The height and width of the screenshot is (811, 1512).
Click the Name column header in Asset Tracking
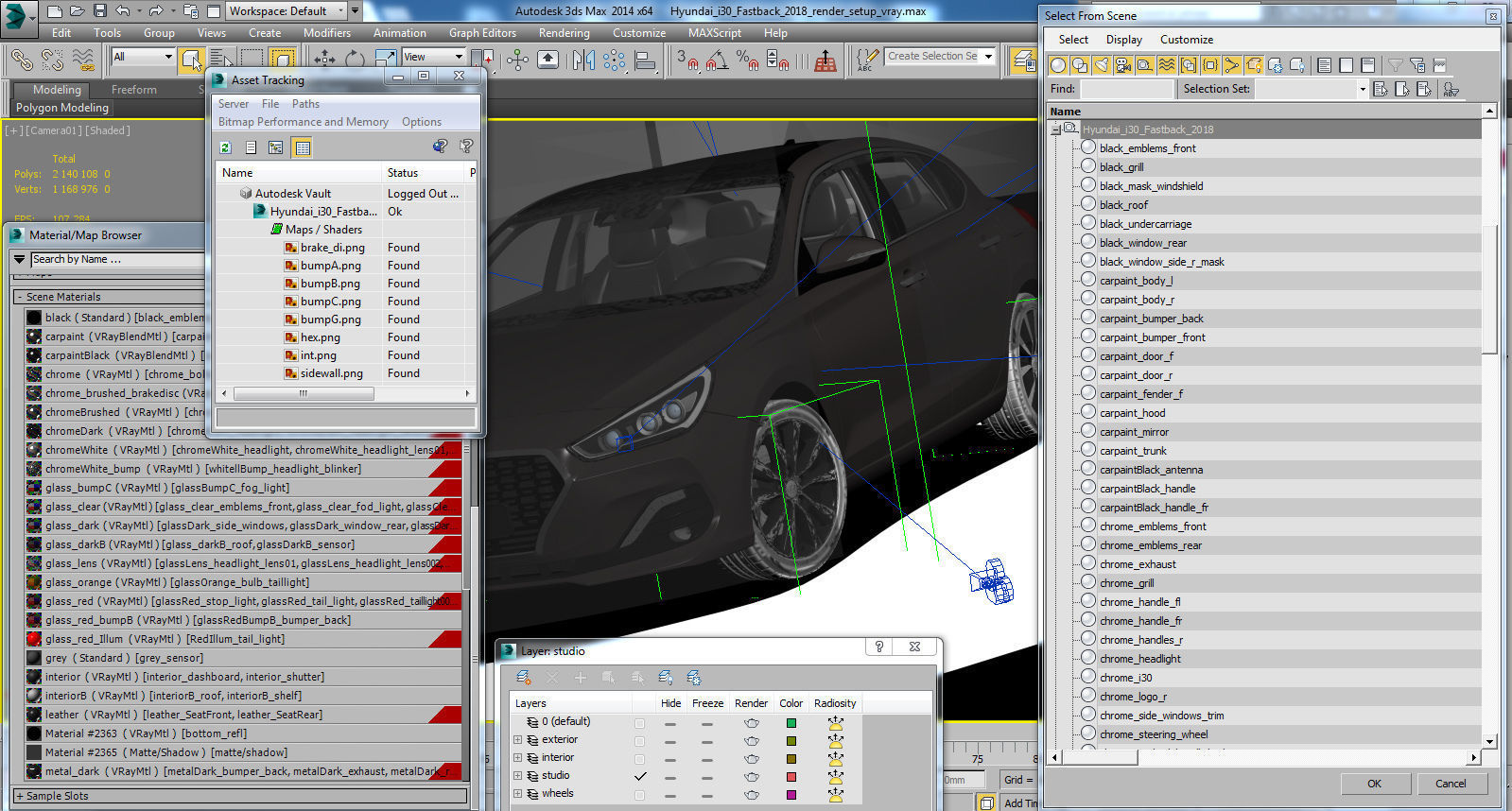click(x=299, y=173)
